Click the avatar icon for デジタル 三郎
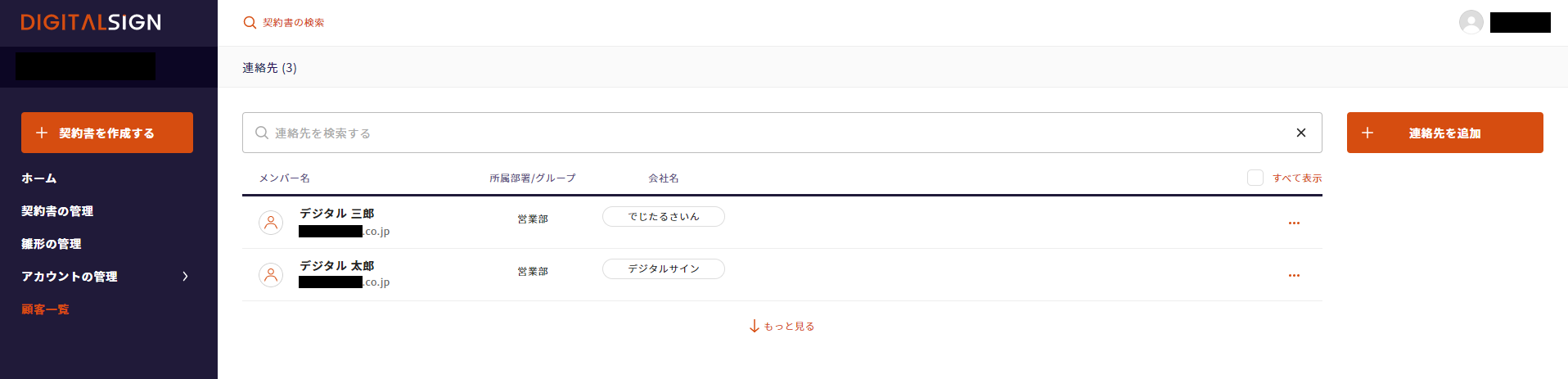Viewport: 1568px width, 379px height. (271, 222)
